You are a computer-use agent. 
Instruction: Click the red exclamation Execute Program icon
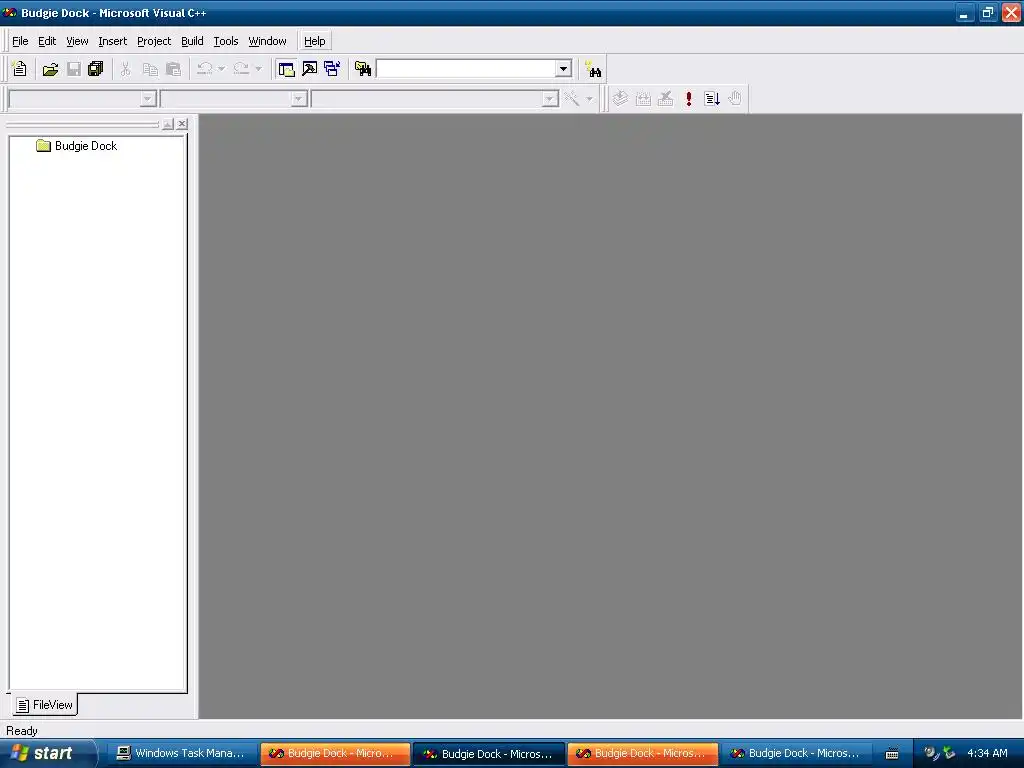(x=688, y=99)
